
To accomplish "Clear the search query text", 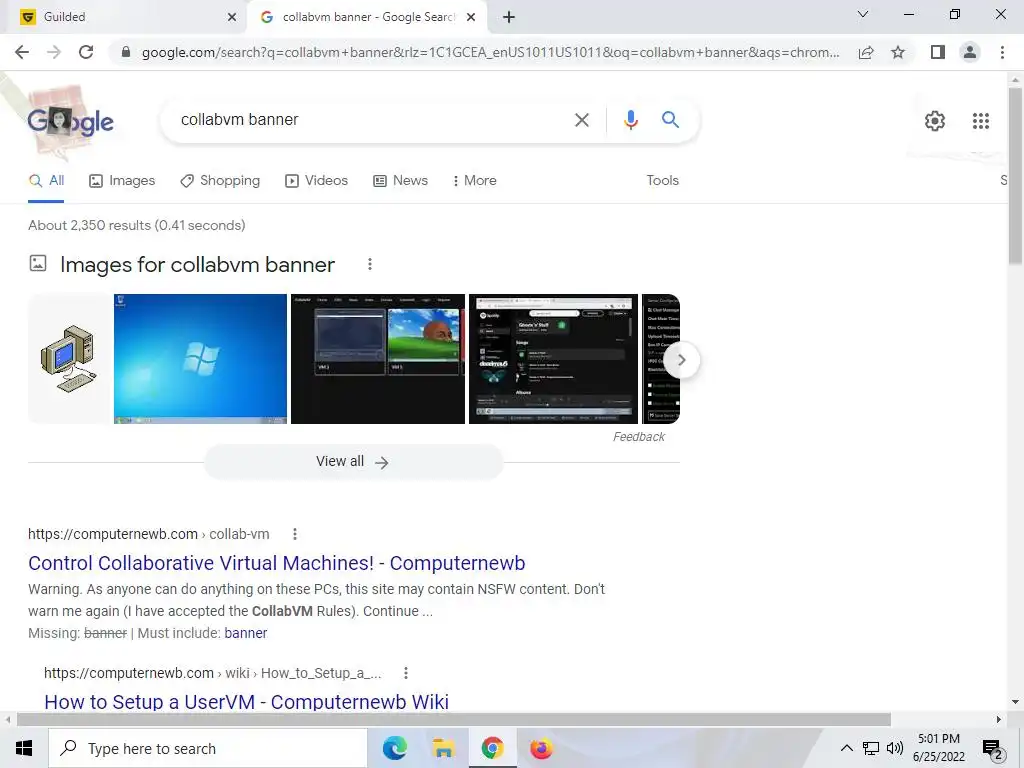I will click(x=582, y=120).
